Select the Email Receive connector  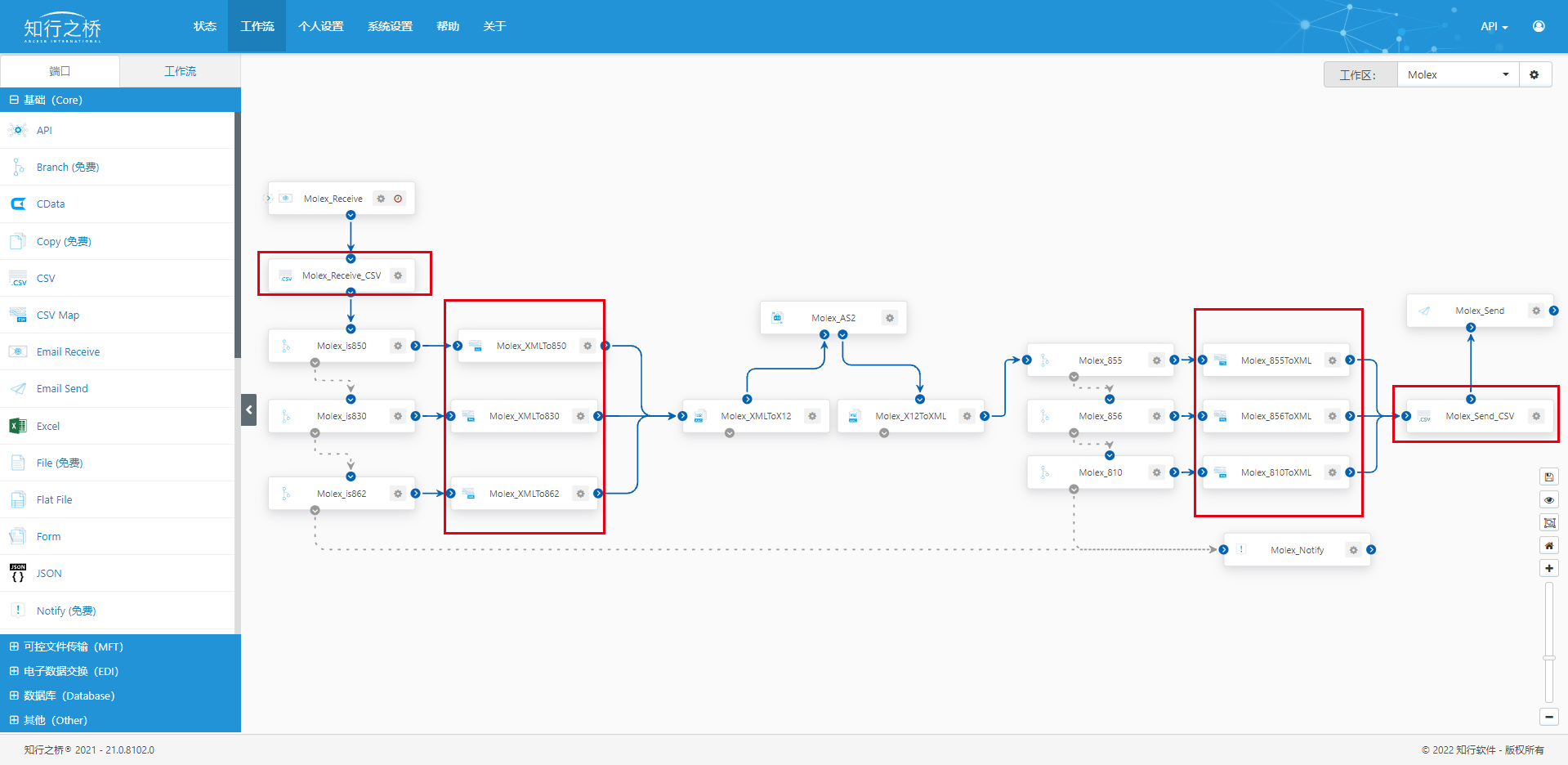pos(117,351)
